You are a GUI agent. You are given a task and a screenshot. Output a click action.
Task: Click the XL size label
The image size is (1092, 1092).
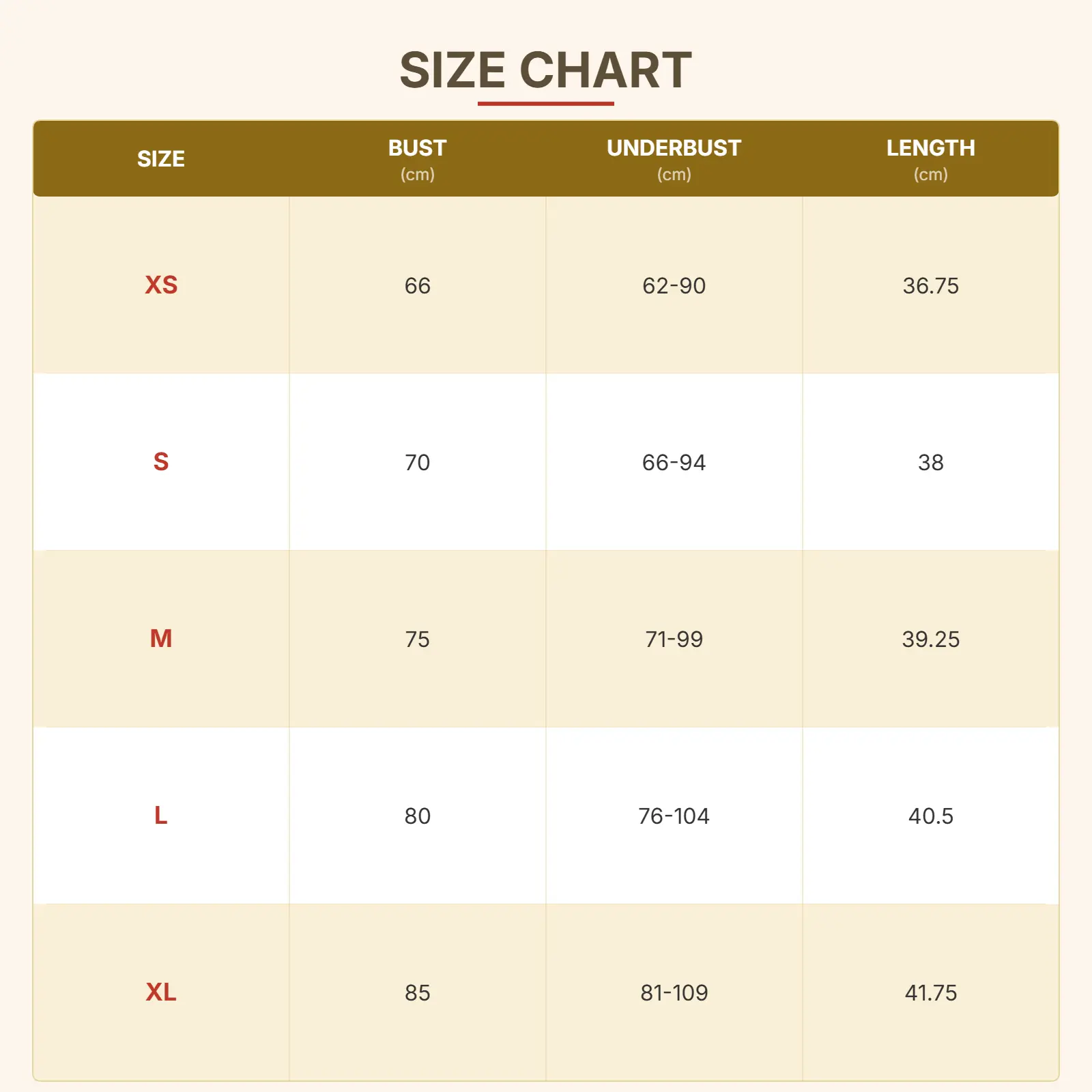tap(161, 992)
